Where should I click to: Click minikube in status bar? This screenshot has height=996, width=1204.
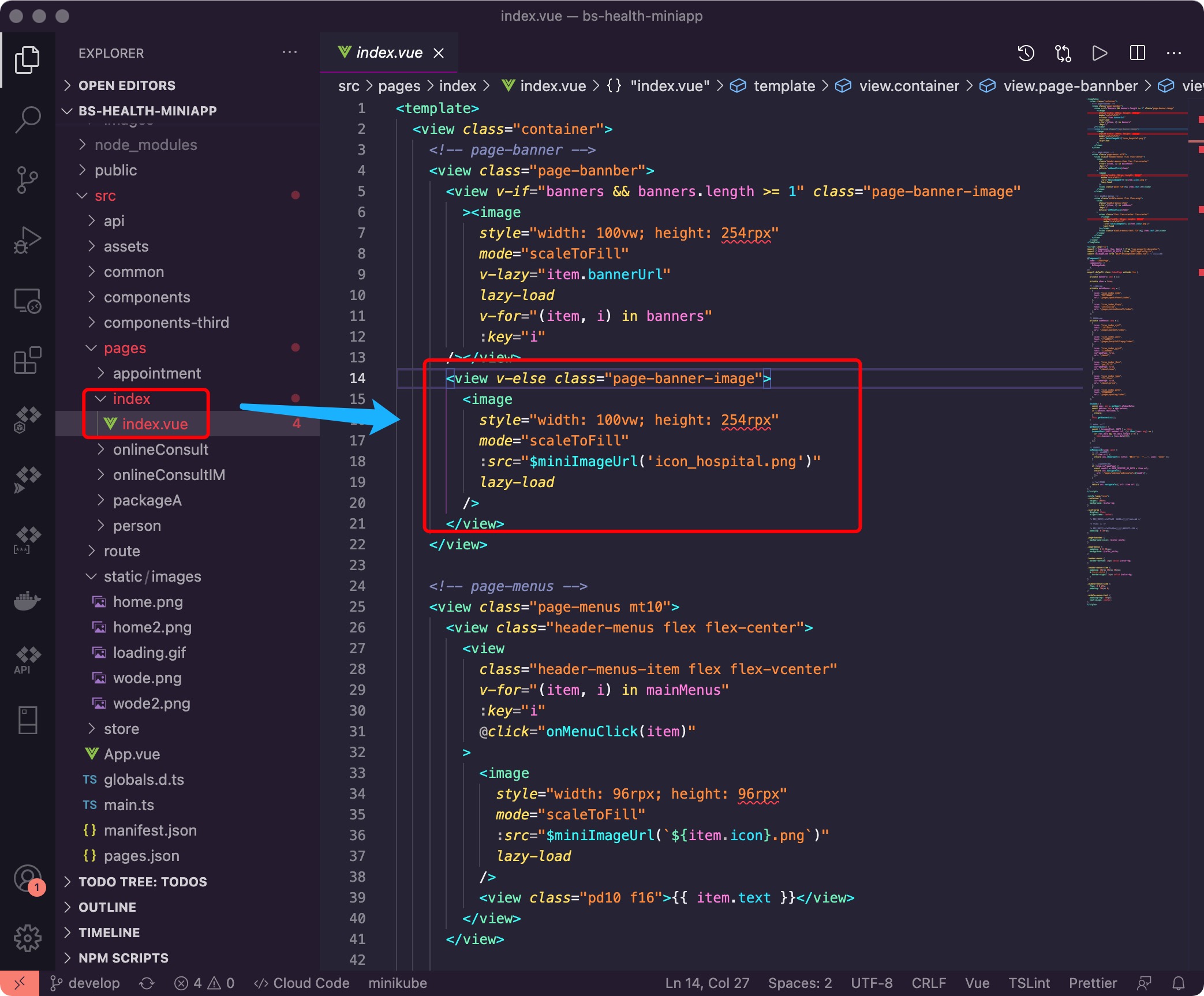[x=398, y=983]
